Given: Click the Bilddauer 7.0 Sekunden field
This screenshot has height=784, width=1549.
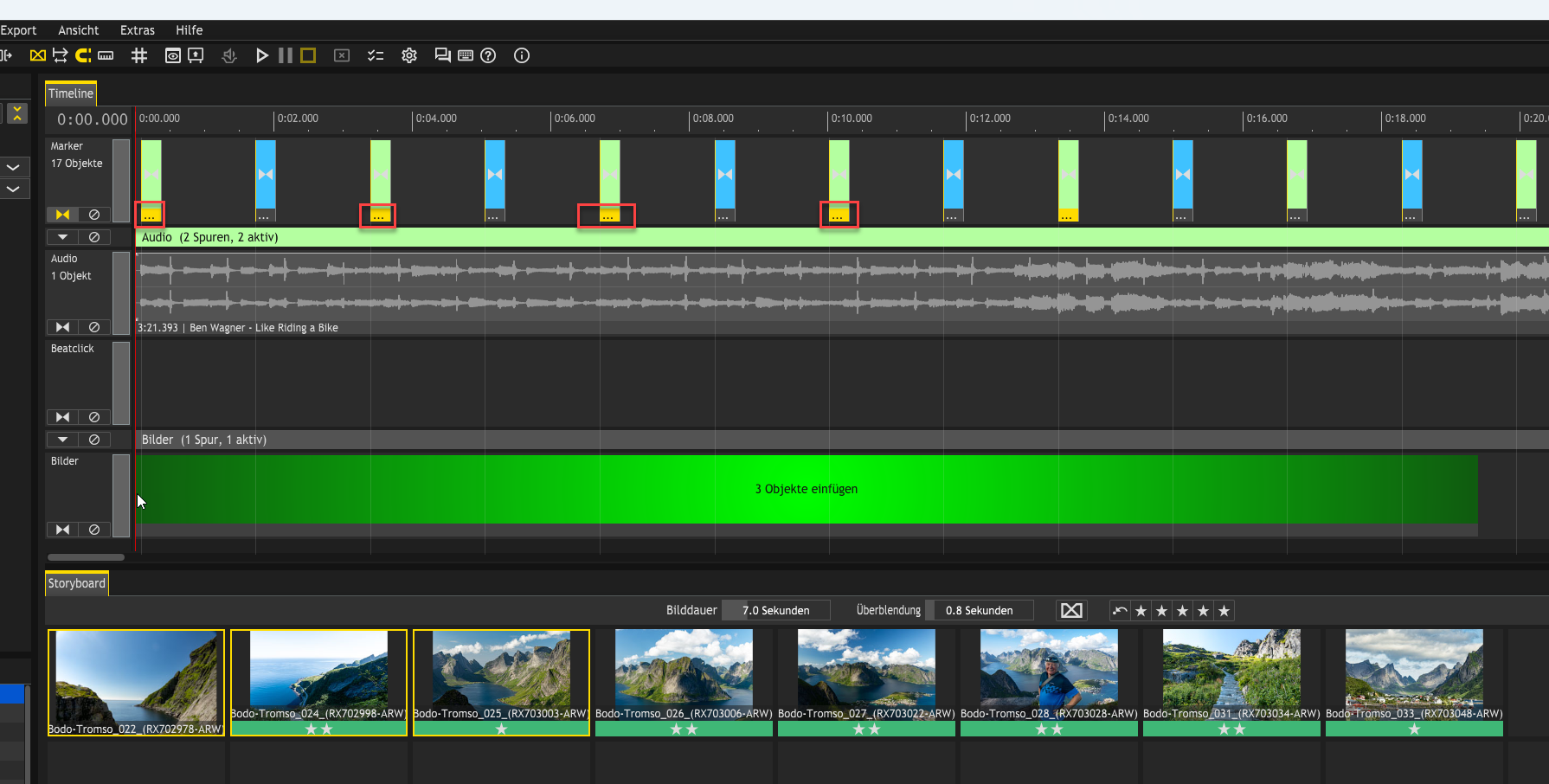Looking at the screenshot, I should (776, 610).
